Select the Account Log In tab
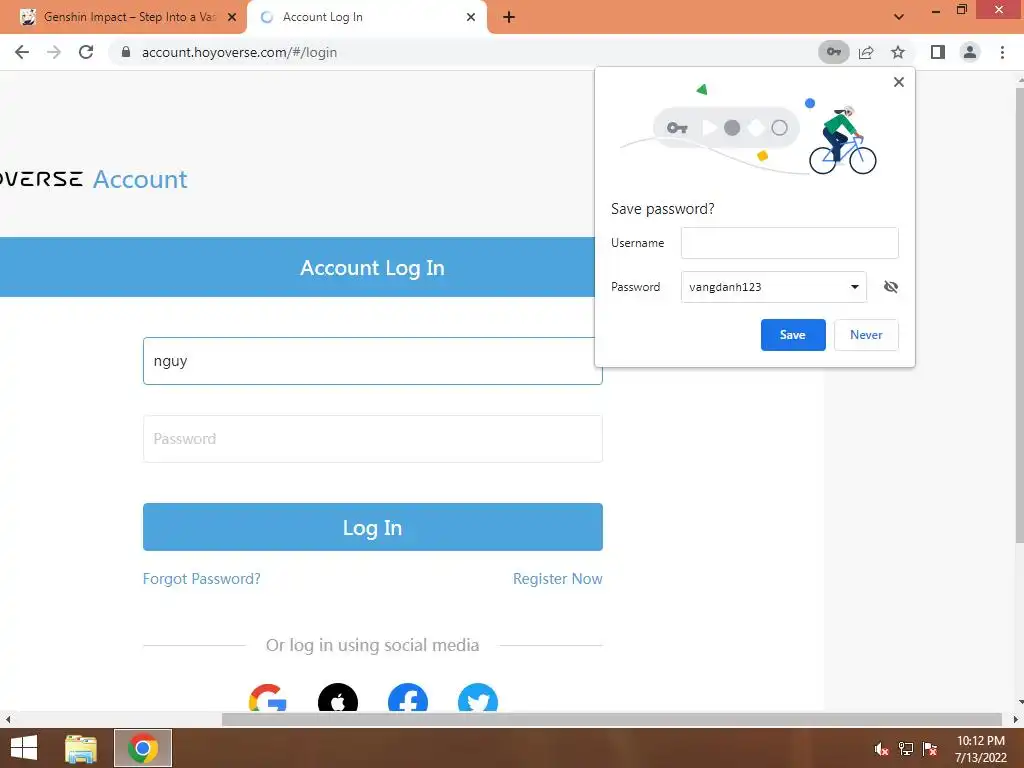Image resolution: width=1024 pixels, height=768 pixels. (x=366, y=17)
